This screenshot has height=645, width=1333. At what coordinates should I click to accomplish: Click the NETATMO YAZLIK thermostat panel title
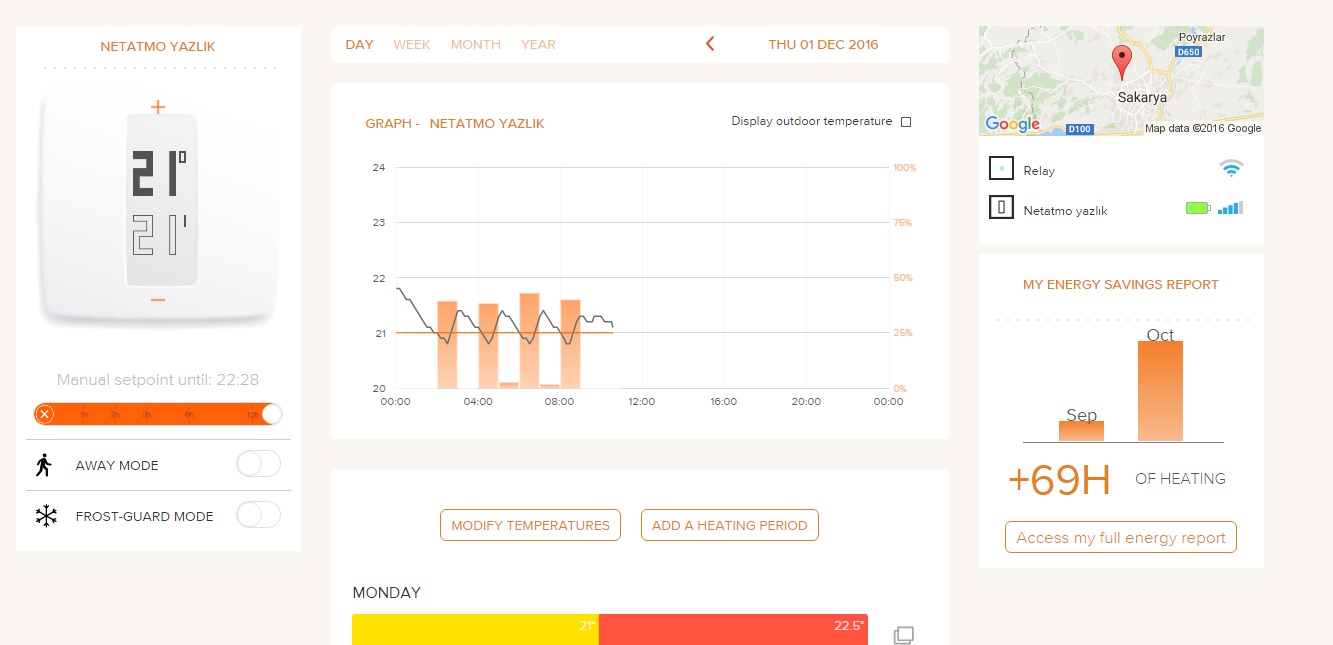pyautogui.click(x=158, y=47)
